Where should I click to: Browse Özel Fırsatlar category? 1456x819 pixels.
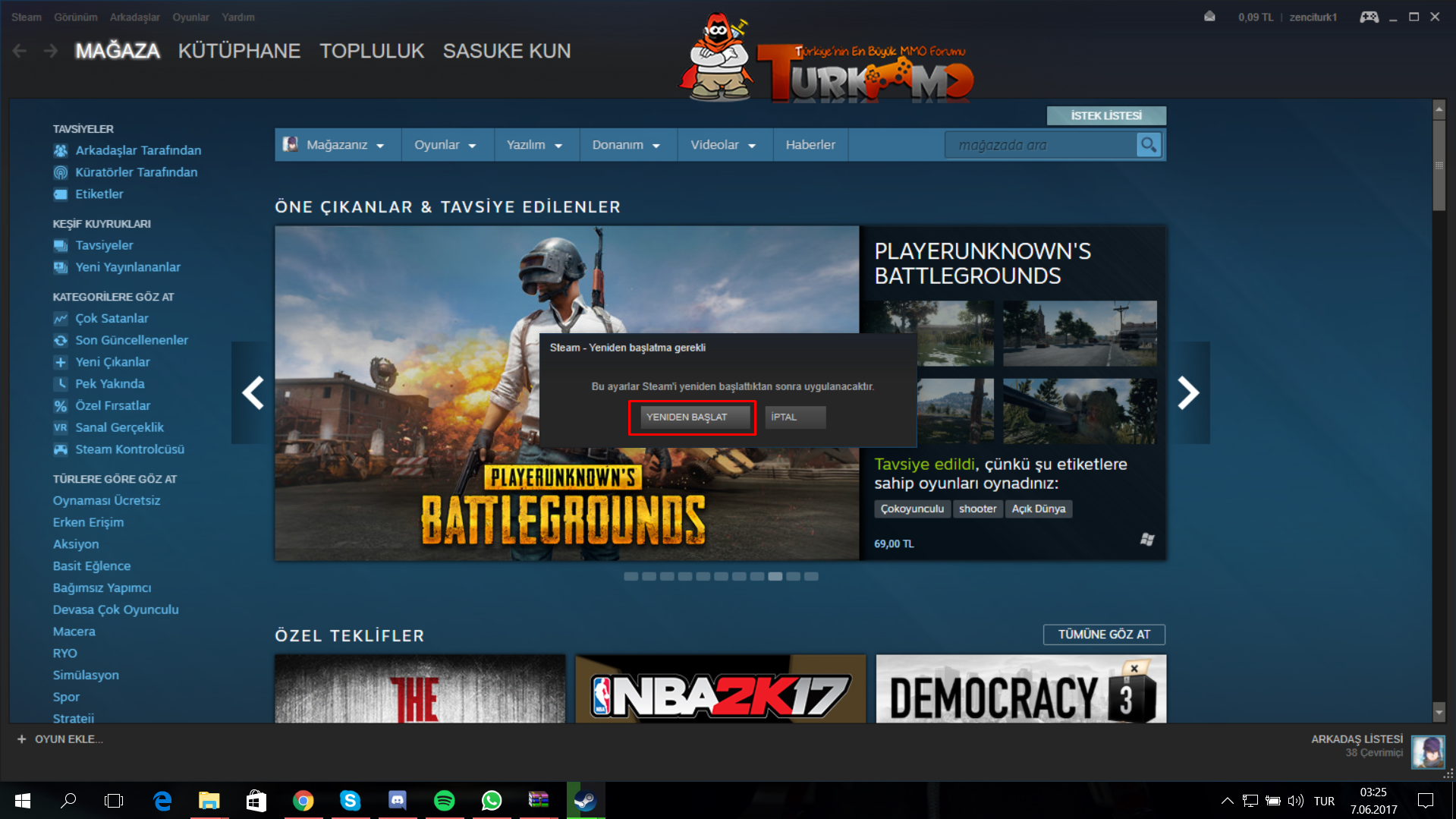[112, 406]
